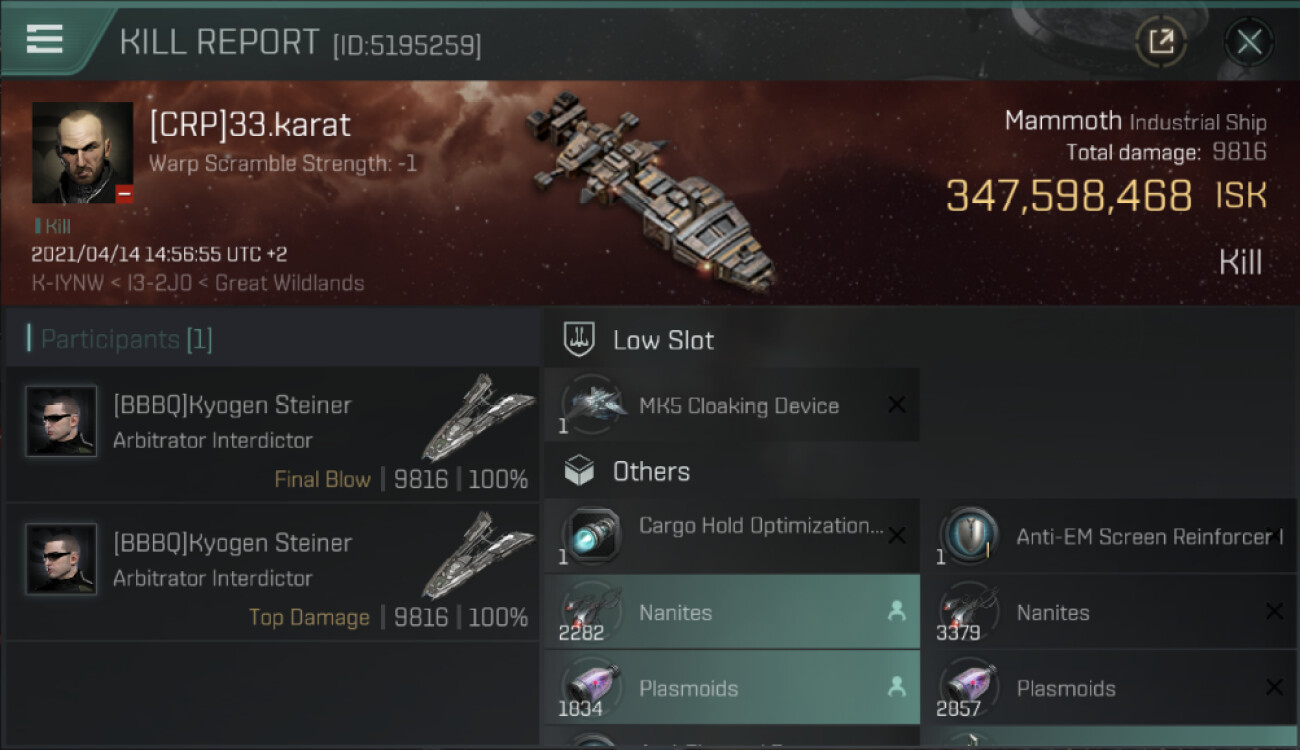Click the Nanites 3379 item icon
Viewport: 1300px width, 750px height.
970,612
